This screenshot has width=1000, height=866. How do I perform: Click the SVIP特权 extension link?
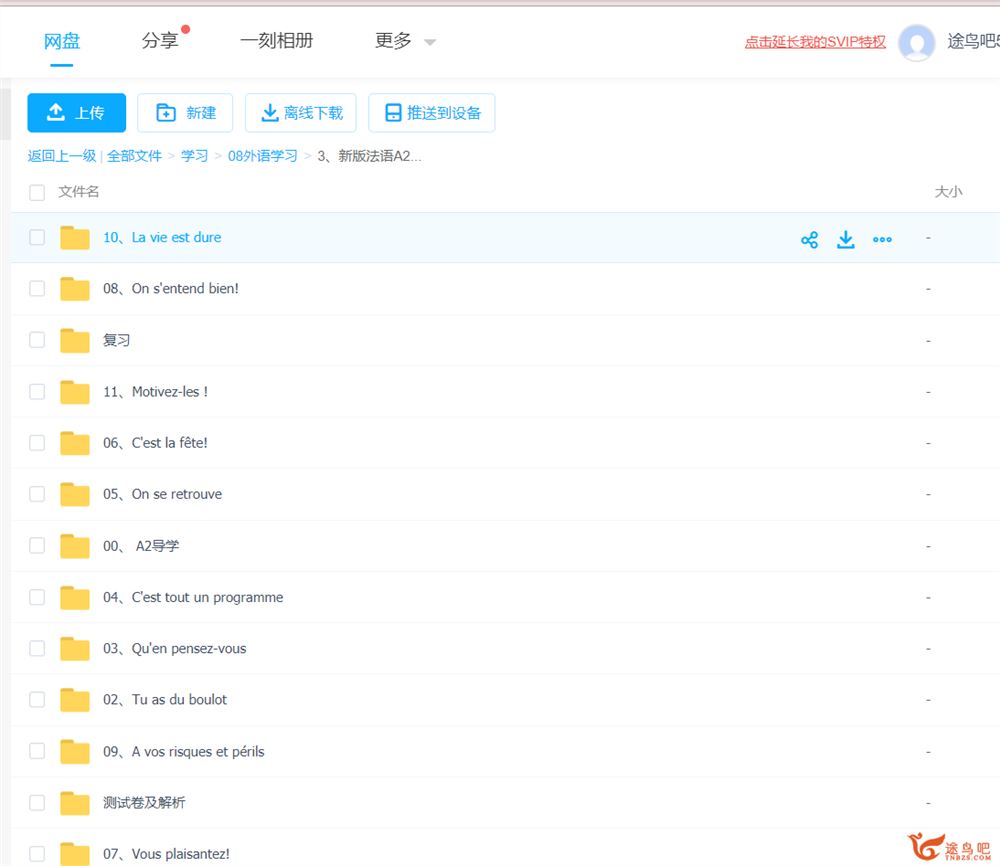tap(815, 42)
